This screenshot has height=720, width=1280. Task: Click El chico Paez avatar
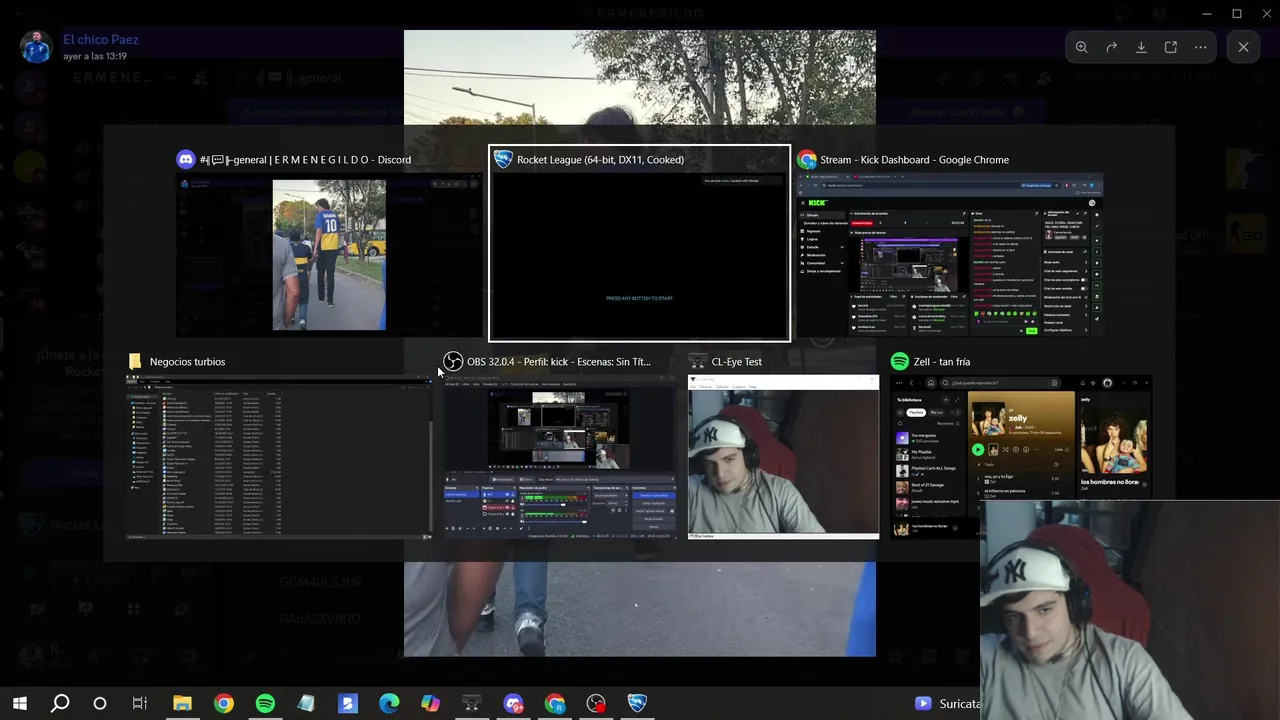click(36, 47)
